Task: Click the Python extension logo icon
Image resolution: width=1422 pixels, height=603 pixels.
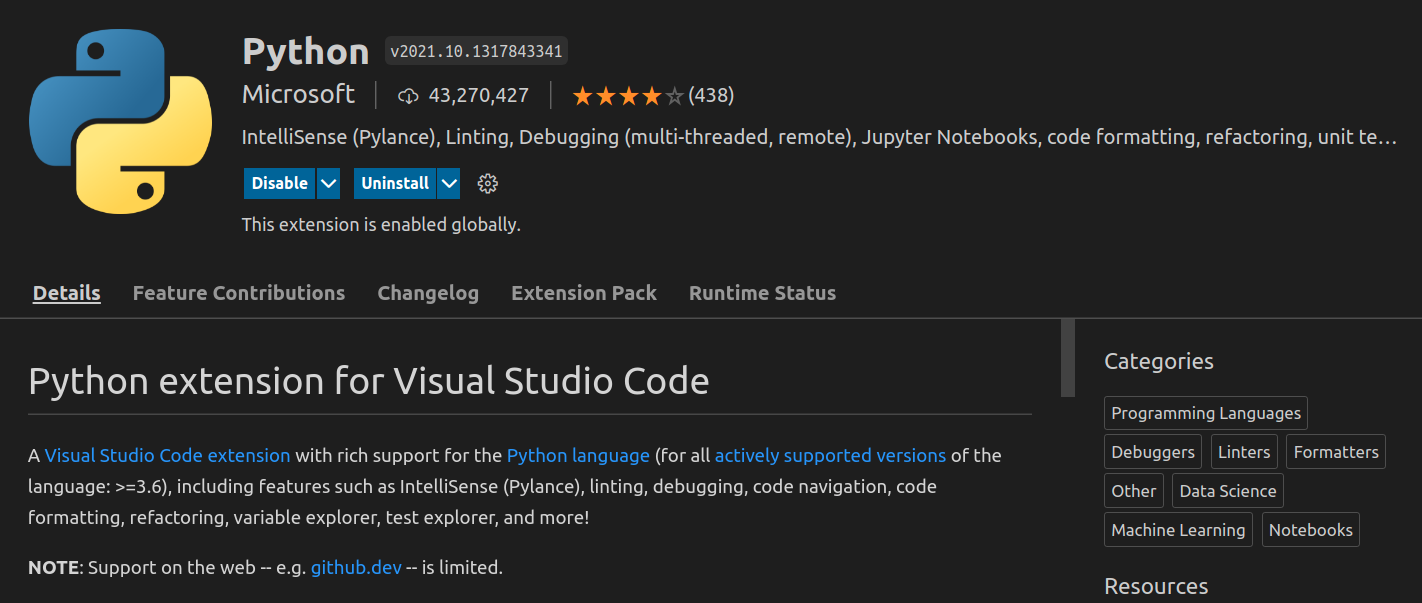Action: point(120,121)
